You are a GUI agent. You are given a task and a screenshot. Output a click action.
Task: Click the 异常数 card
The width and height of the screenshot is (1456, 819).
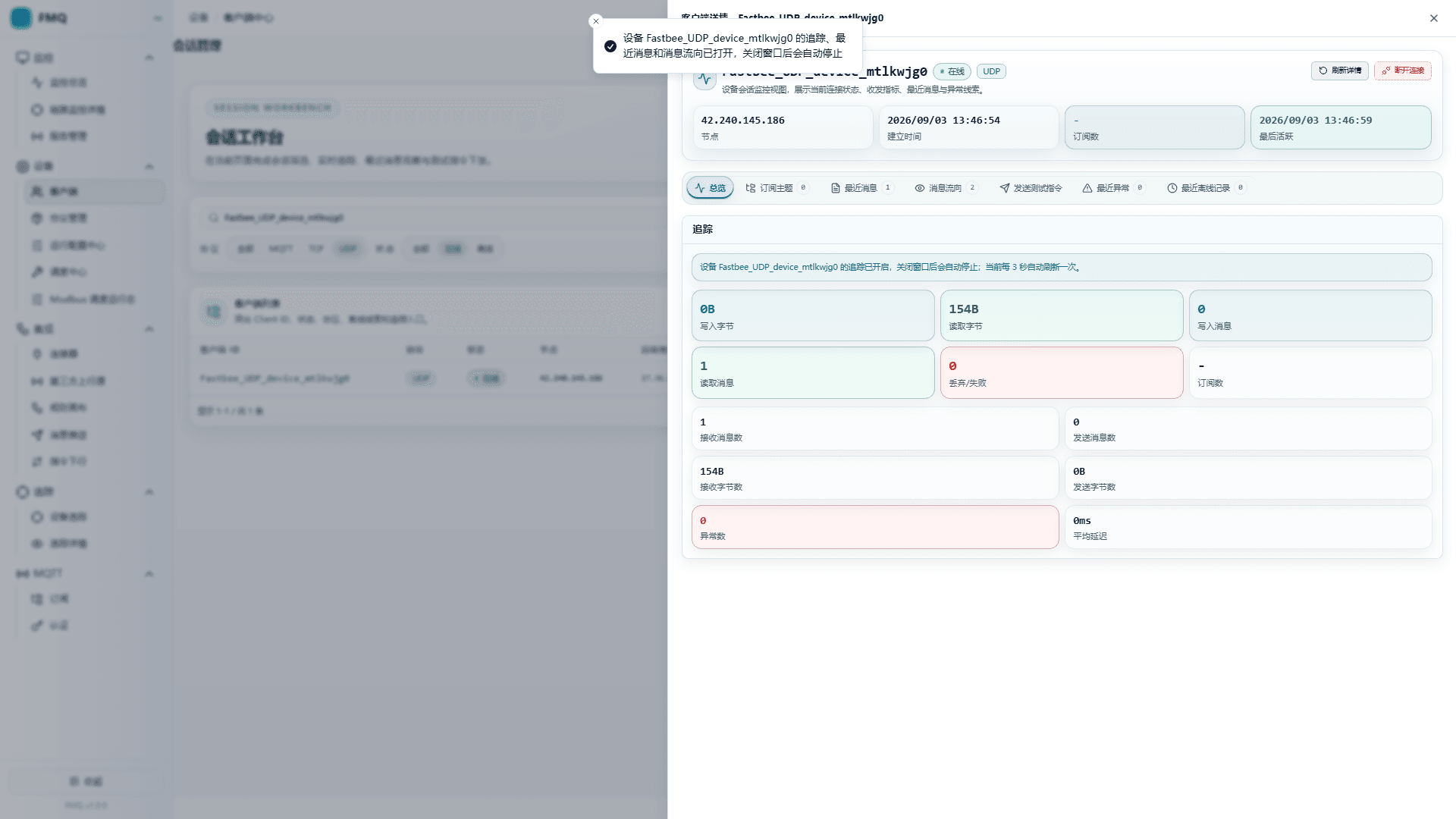coord(875,527)
